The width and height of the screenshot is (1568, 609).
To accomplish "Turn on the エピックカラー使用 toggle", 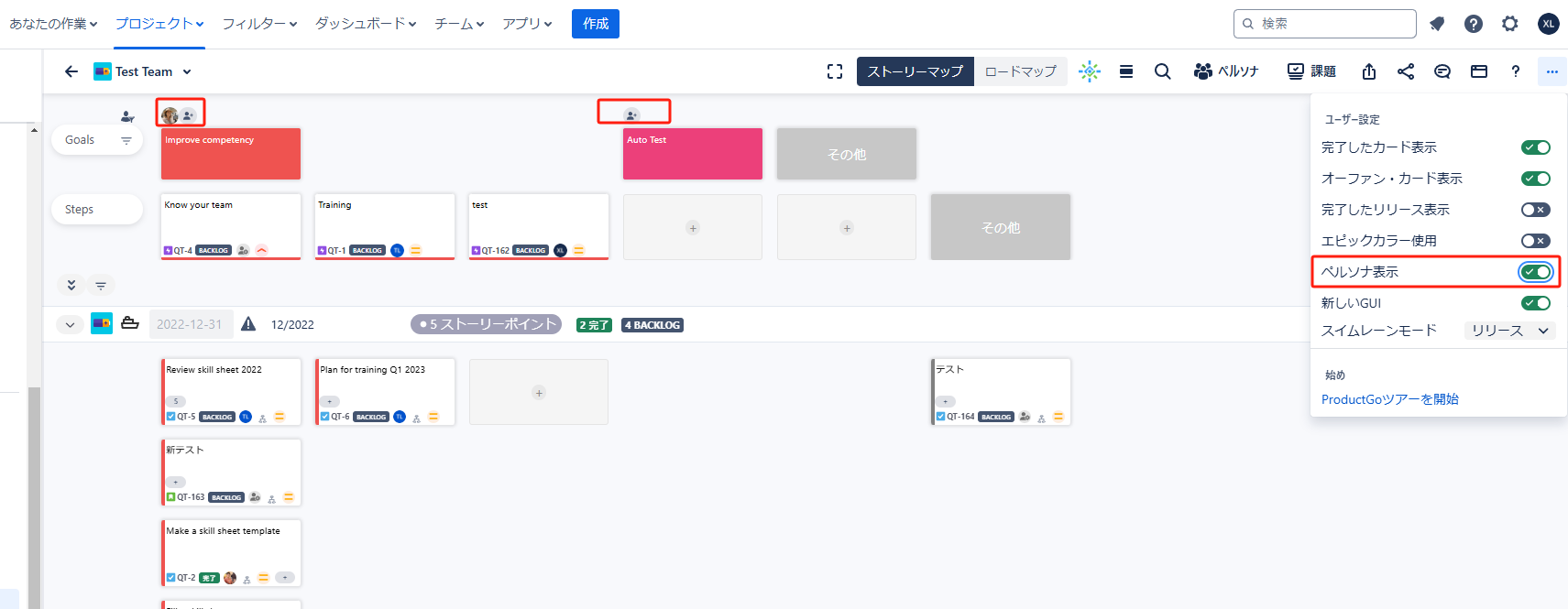I will pyautogui.click(x=1535, y=241).
